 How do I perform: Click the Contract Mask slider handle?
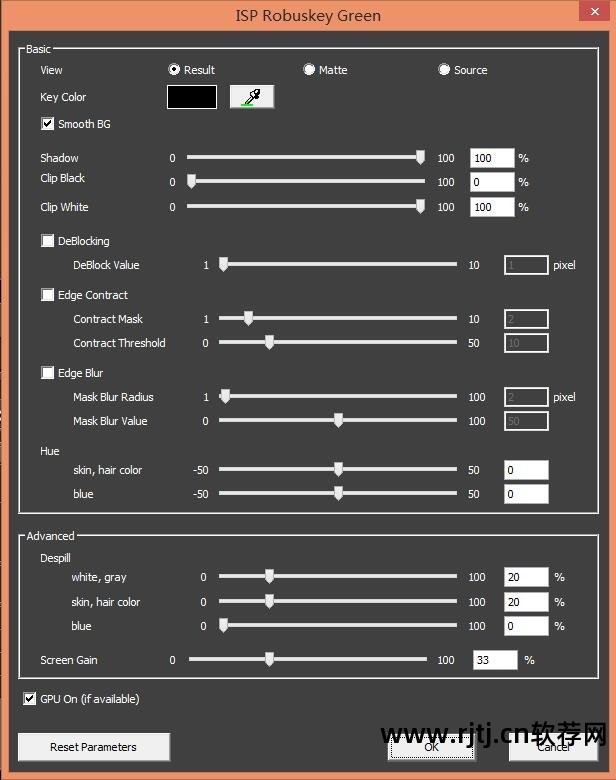click(x=248, y=318)
